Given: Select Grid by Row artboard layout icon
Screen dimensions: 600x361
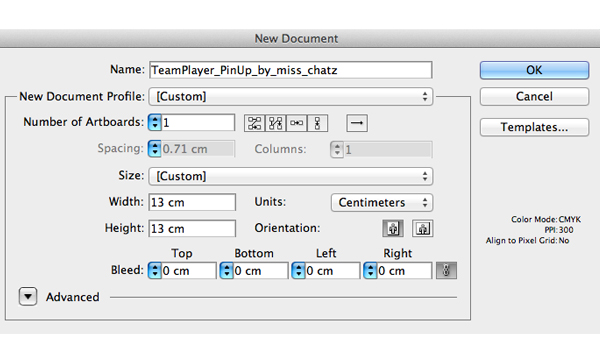Looking at the screenshot, I should 254,123.
